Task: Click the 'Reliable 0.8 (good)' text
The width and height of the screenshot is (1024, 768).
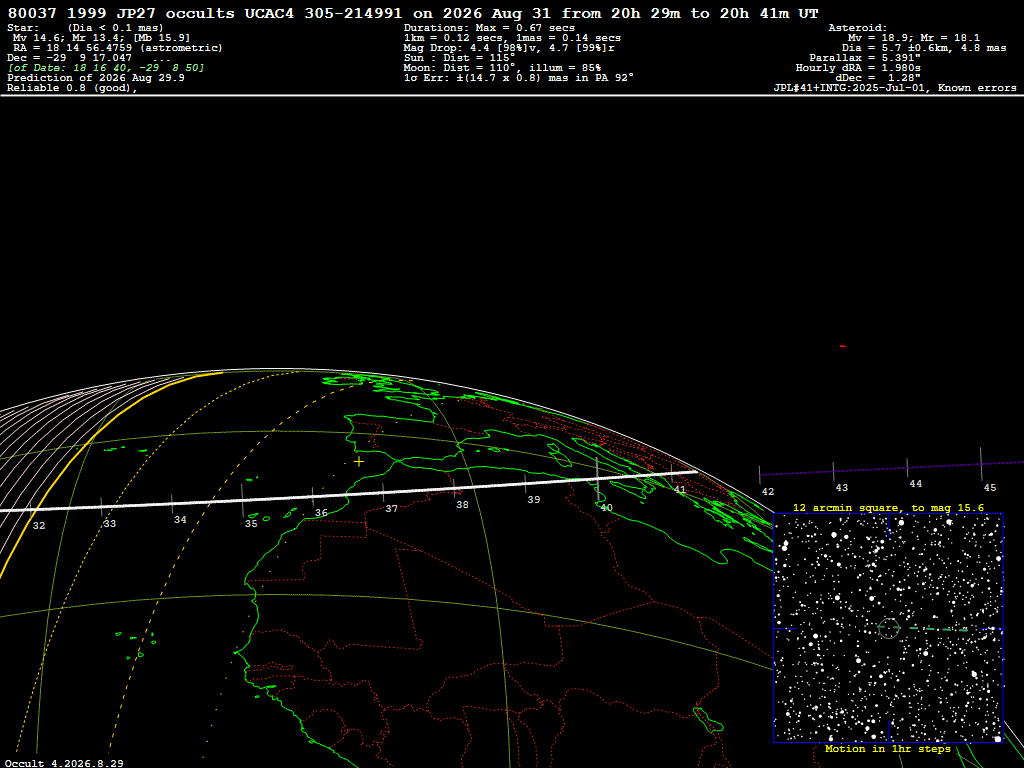Action: click(72, 88)
